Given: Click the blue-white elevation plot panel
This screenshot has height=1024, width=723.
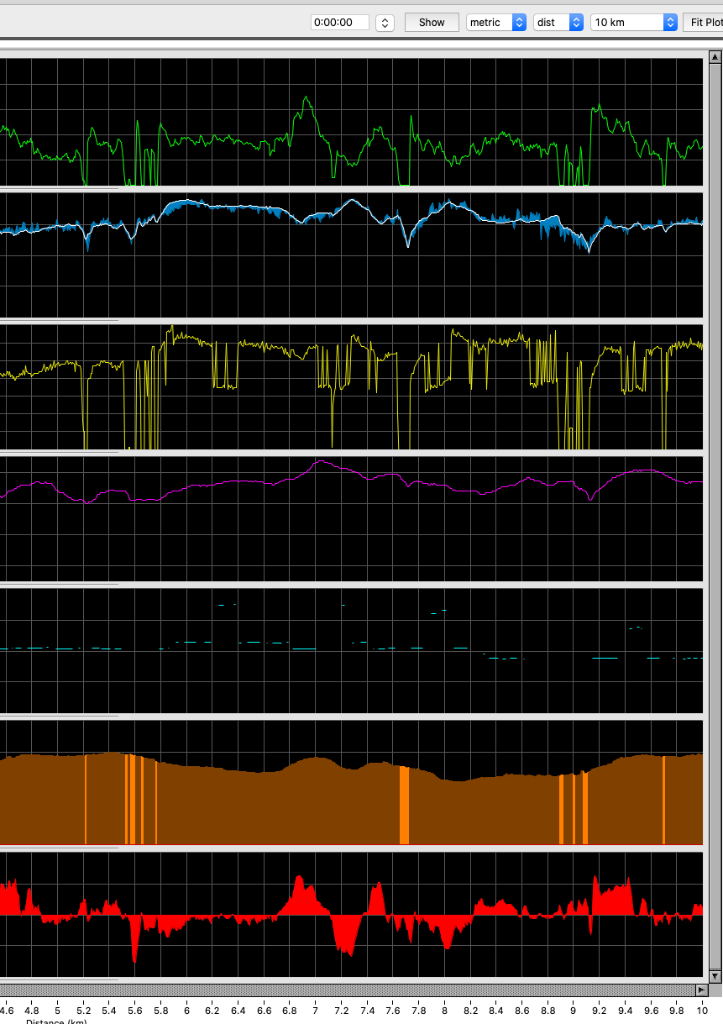Looking at the screenshot, I should tap(351, 255).
